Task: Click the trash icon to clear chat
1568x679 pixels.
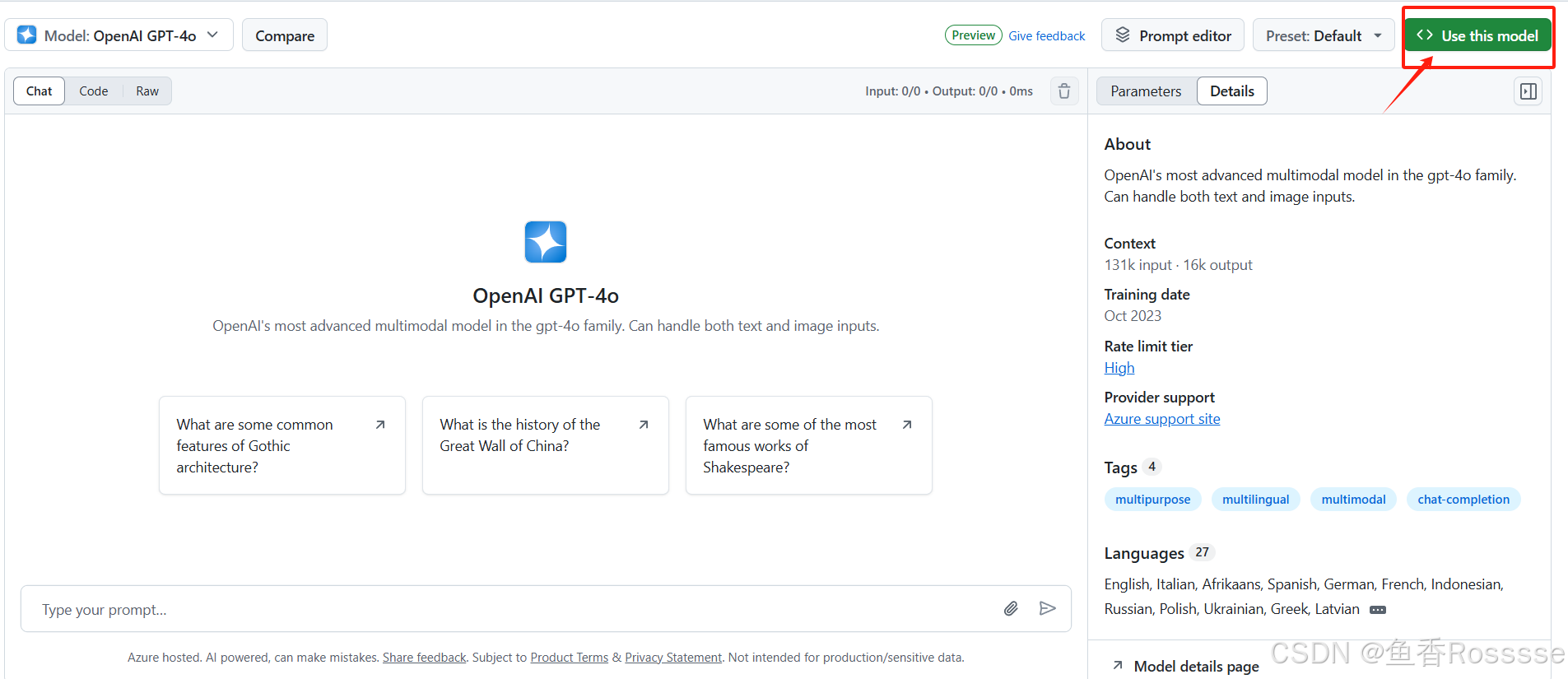Action: [1064, 91]
